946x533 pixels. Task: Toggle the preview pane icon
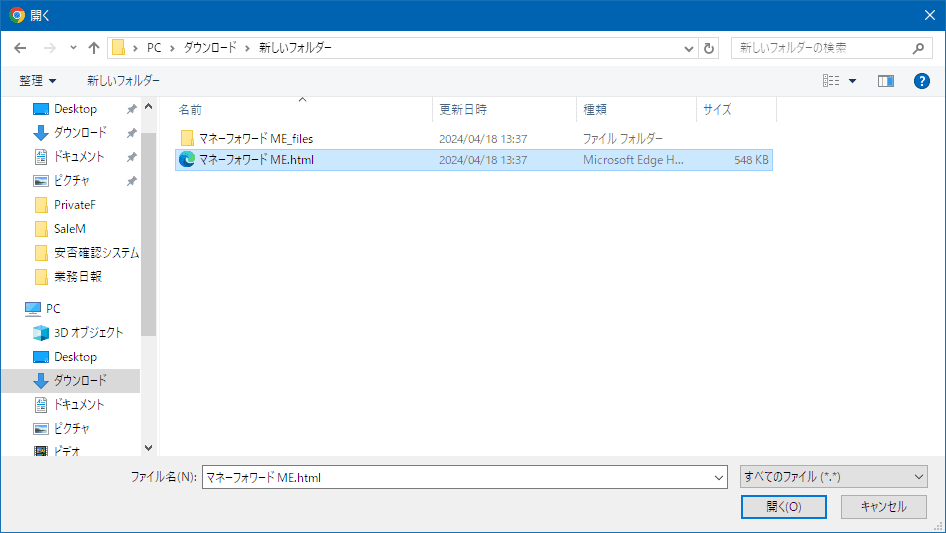tap(885, 81)
